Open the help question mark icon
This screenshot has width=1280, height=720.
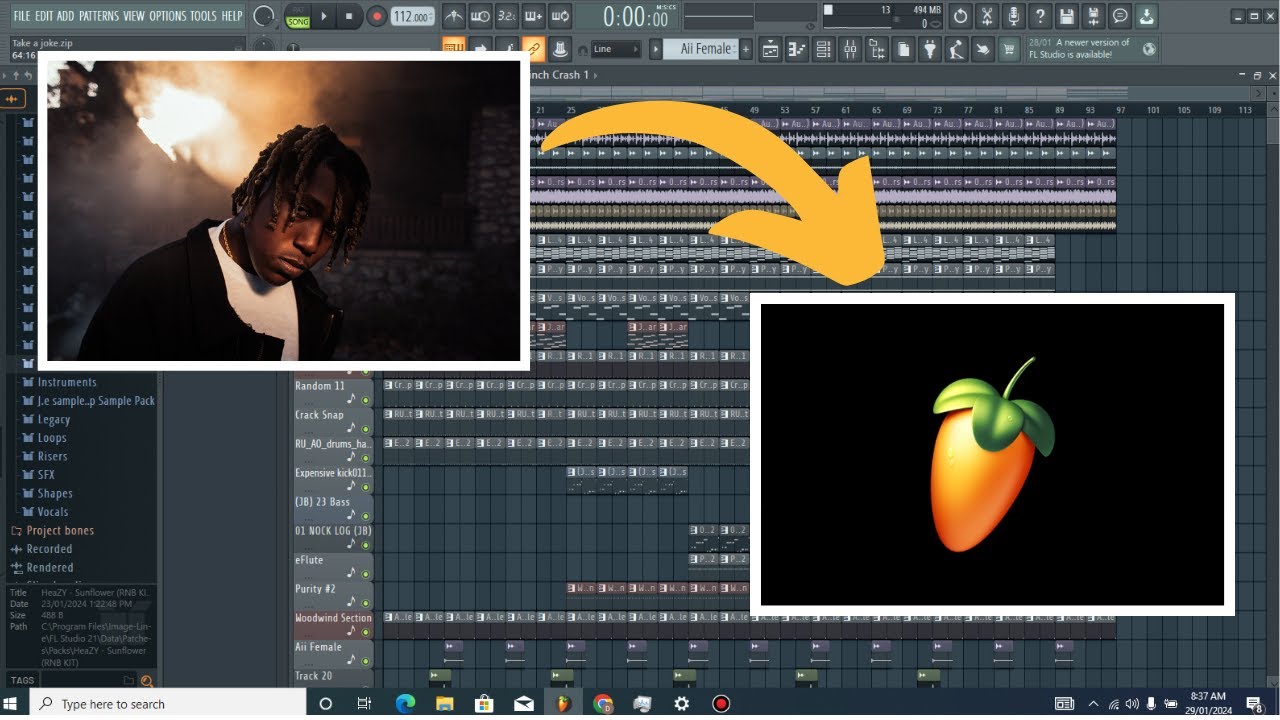[x=1041, y=16]
